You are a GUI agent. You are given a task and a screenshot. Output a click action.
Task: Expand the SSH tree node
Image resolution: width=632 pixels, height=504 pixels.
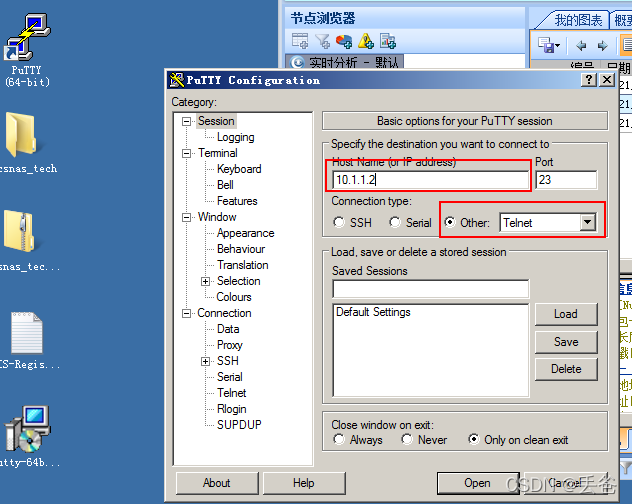click(x=206, y=361)
